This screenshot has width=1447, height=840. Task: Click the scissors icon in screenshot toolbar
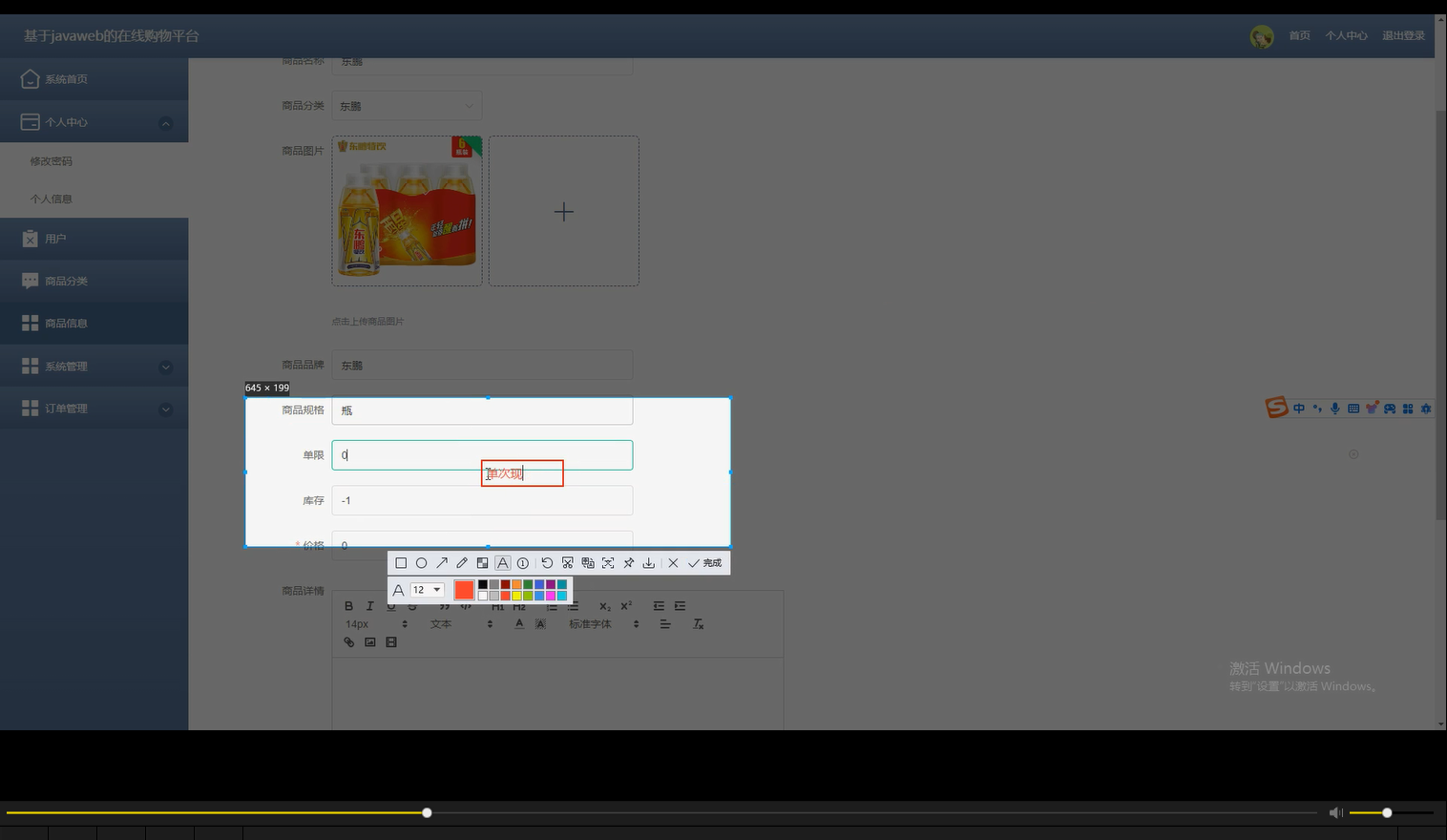568,562
